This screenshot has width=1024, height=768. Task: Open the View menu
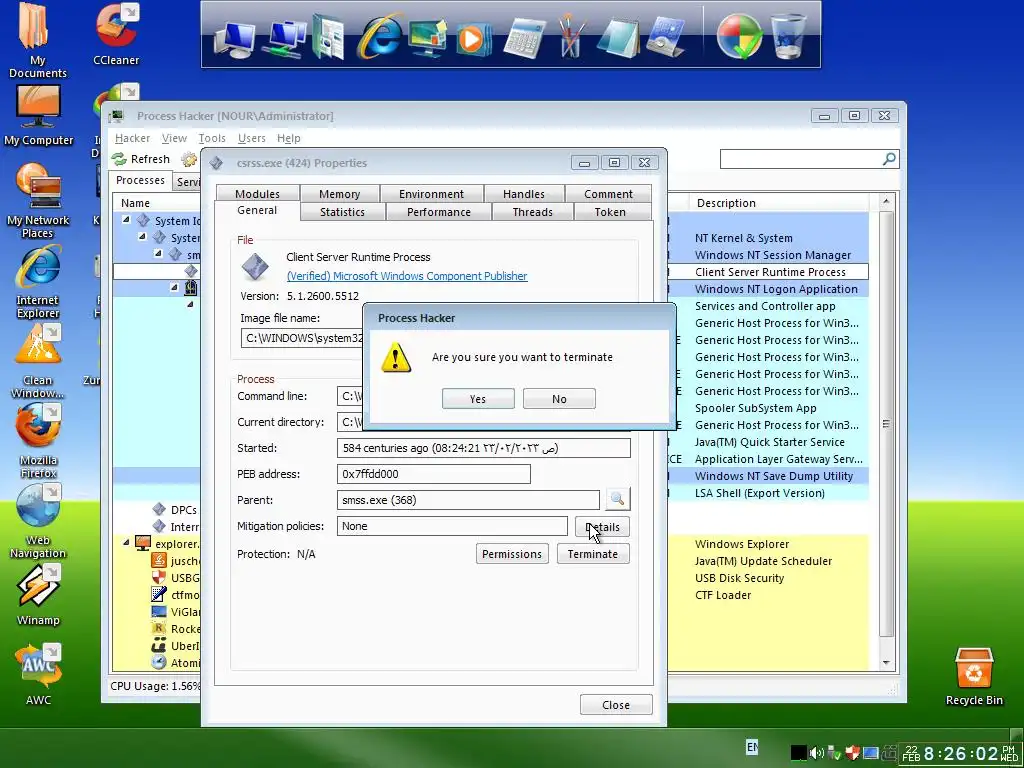point(174,138)
